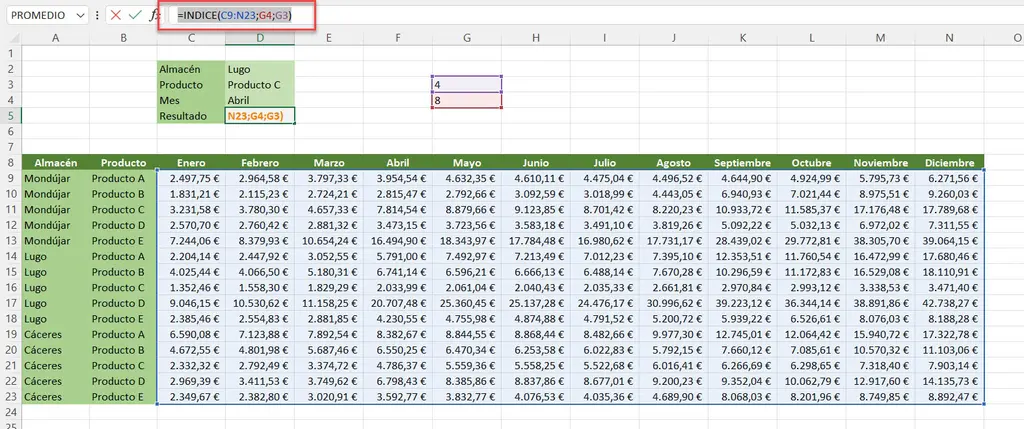This screenshot has width=1024, height=429.
Task: Open the Name Box dropdown arrow
Action: point(80,15)
